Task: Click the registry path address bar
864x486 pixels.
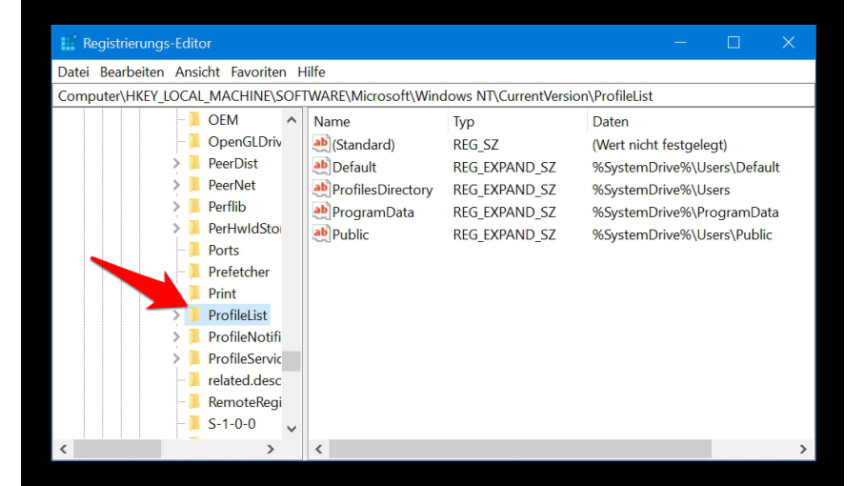Action: [433, 96]
